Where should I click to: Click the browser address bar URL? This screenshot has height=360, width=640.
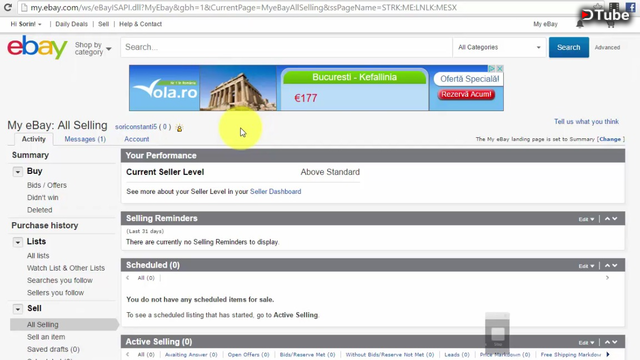tap(244, 7)
